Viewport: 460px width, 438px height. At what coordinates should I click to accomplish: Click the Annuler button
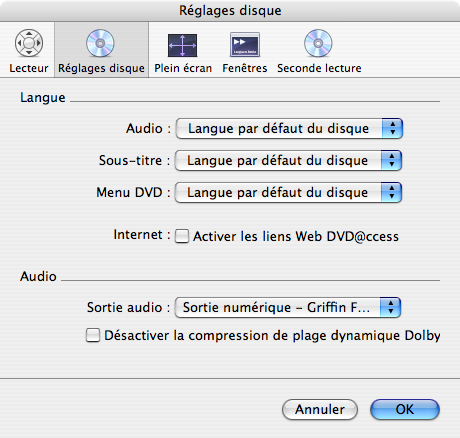click(x=320, y=409)
